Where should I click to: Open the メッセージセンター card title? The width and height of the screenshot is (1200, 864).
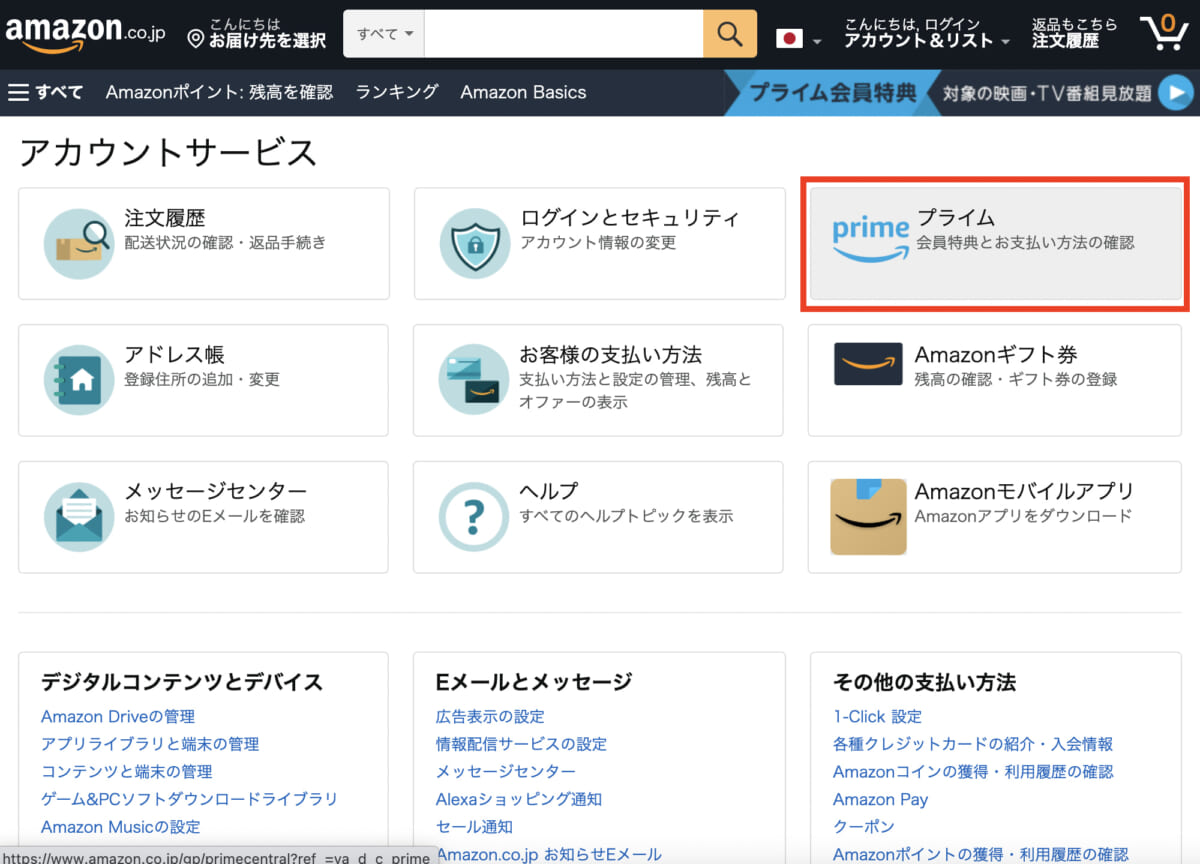pyautogui.click(x=215, y=491)
